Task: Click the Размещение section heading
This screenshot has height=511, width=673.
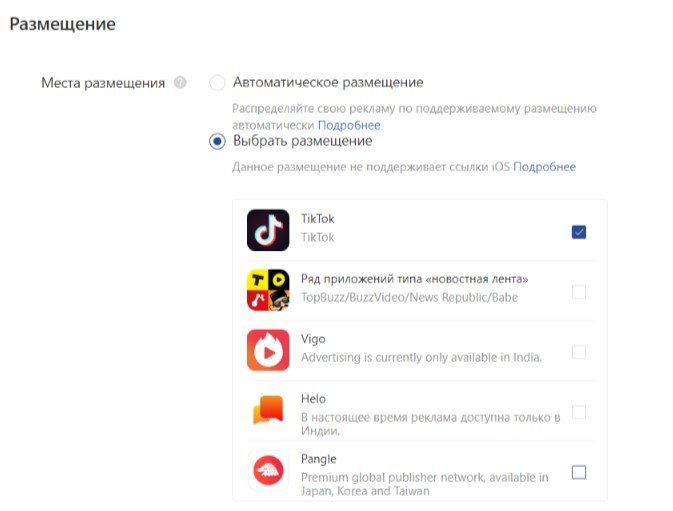Action: click(x=63, y=24)
